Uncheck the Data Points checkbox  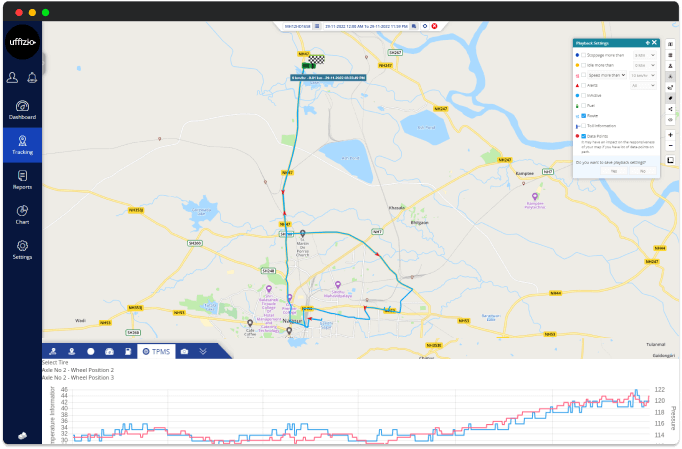(584, 136)
